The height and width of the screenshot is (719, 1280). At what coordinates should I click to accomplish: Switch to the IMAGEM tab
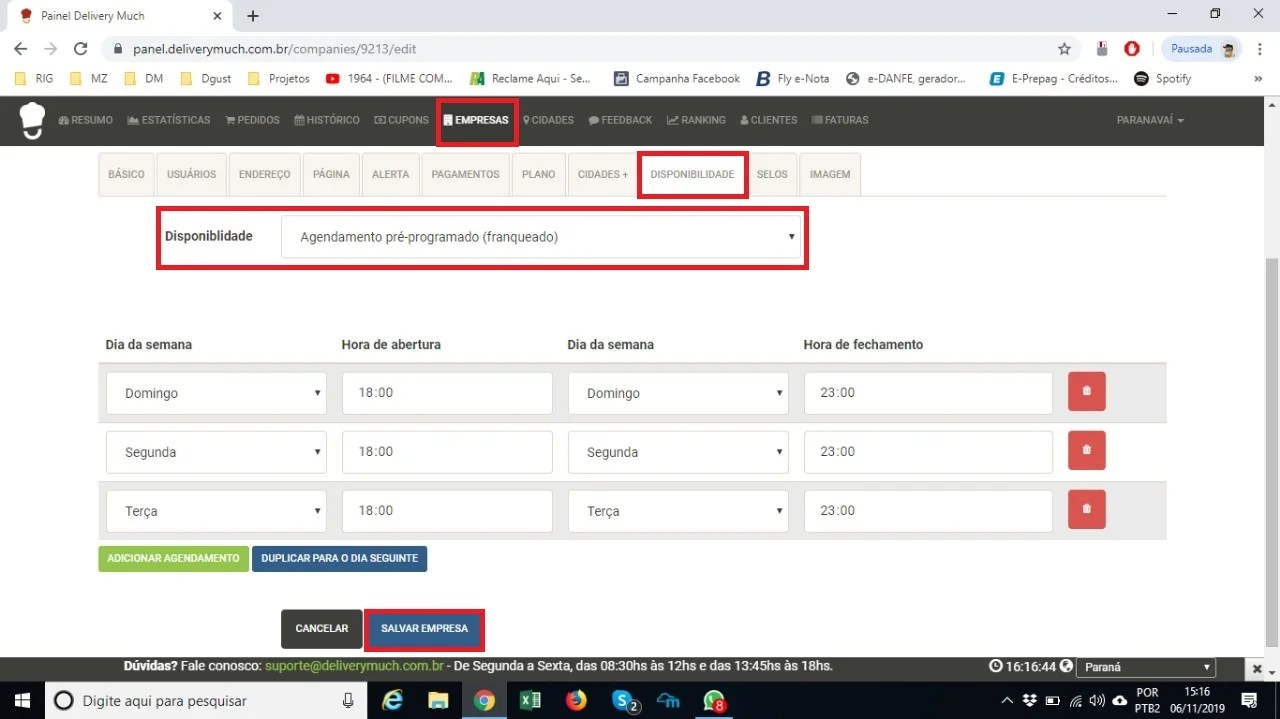830,174
